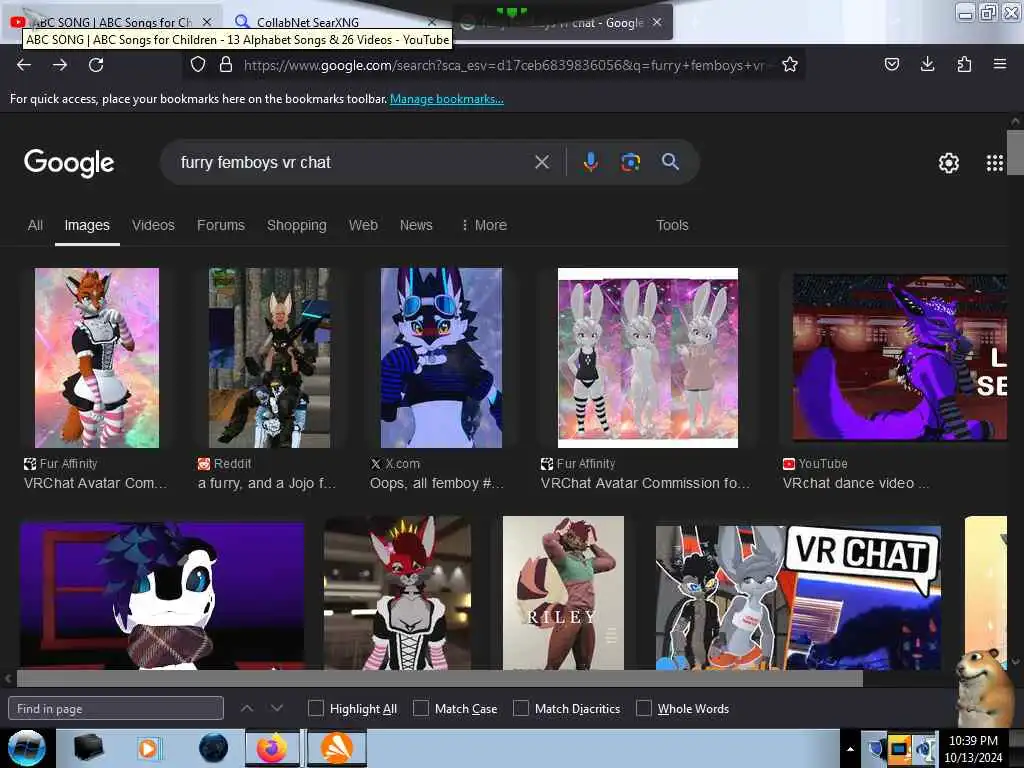
Task: Open the Google apps grid
Action: coord(995,163)
